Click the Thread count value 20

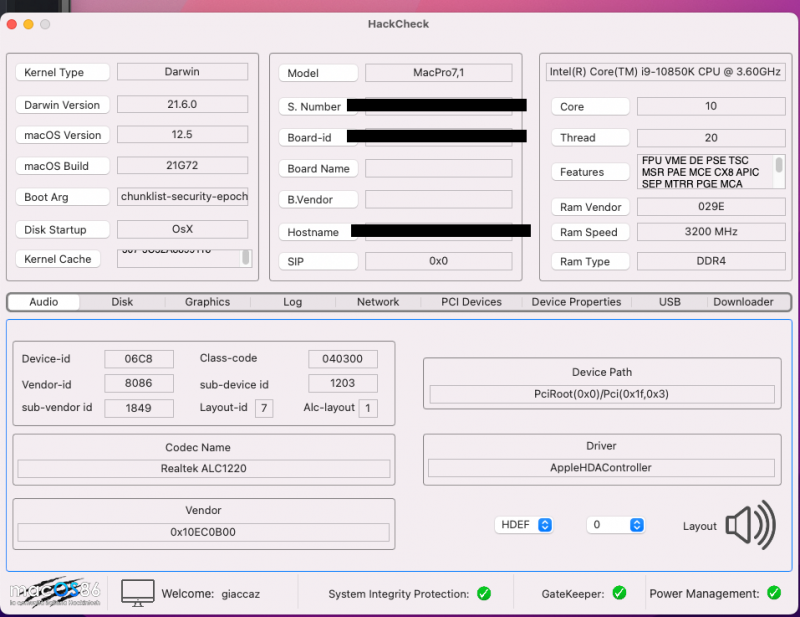(711, 138)
